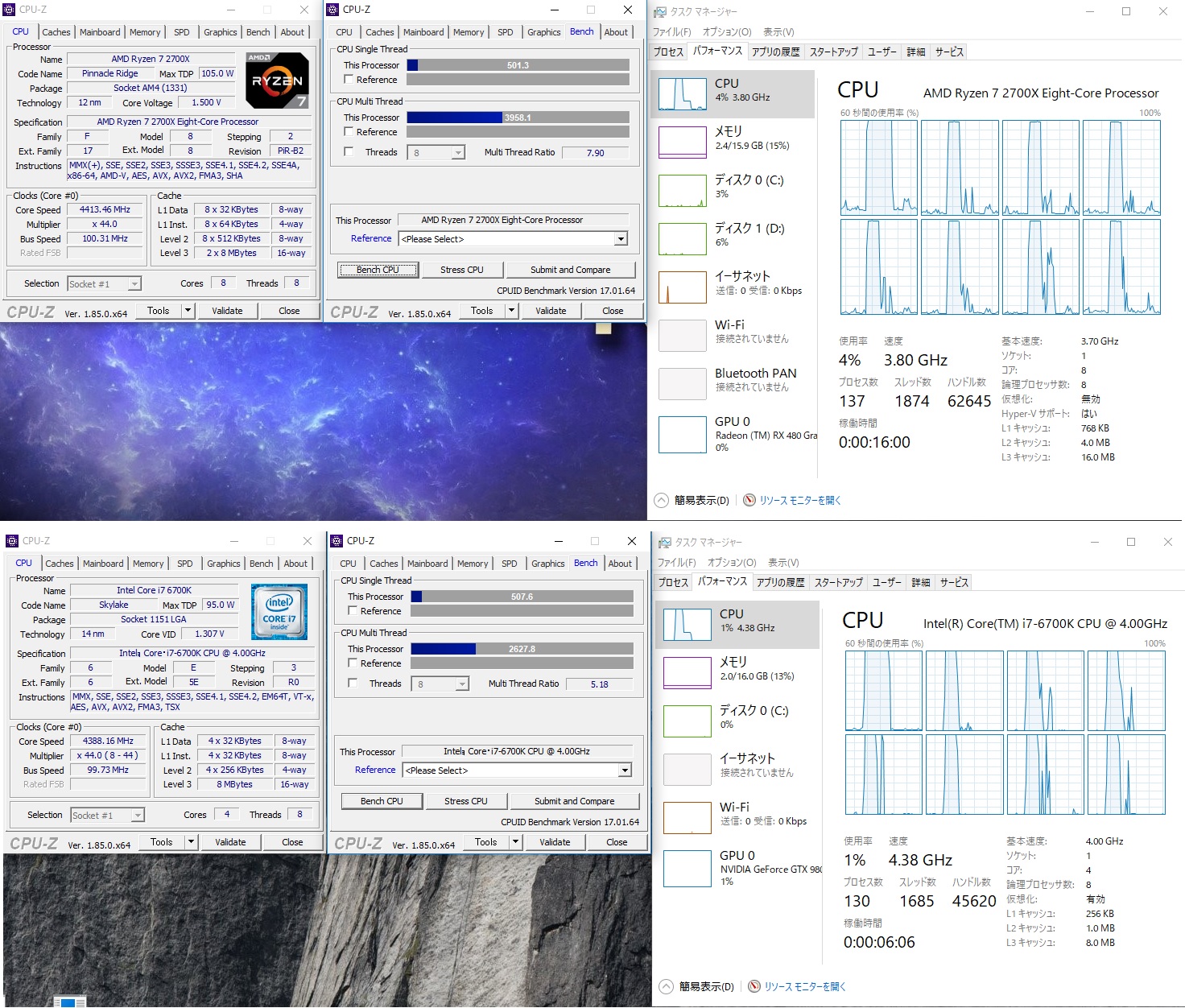Click the メモリ 2.4/15.9 GB memory thumbnail
The height and width of the screenshot is (1008, 1185).
click(682, 143)
